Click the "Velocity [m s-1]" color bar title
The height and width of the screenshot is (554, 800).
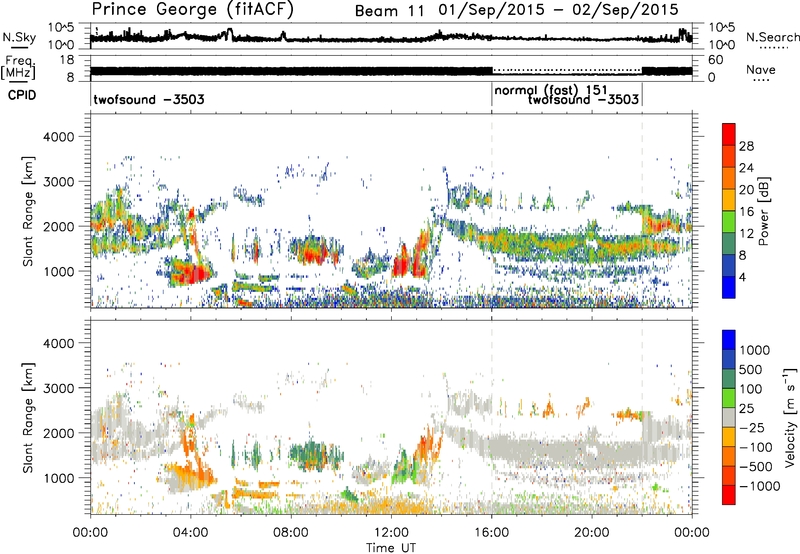pyautogui.click(x=790, y=417)
